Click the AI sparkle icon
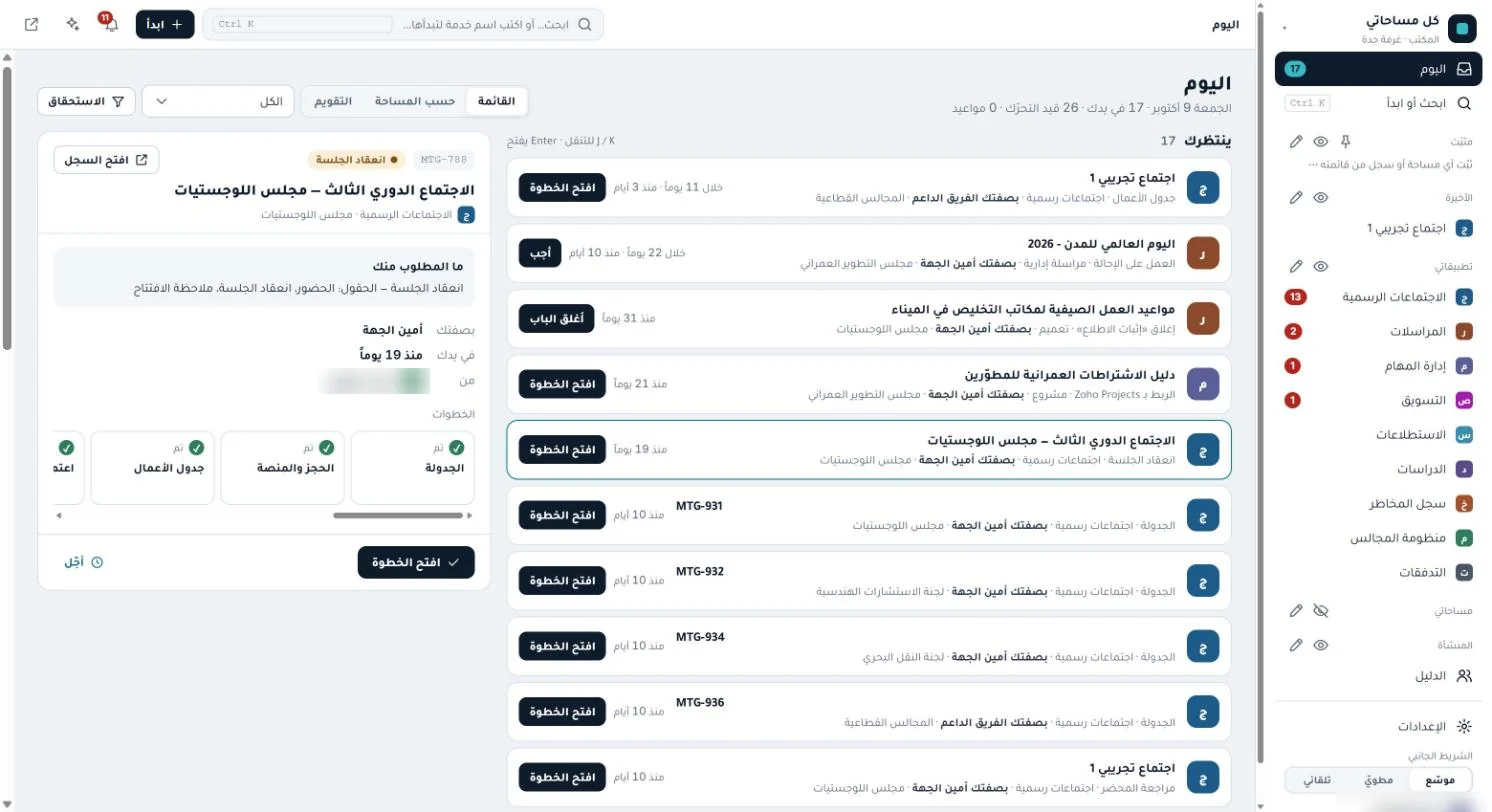1492x812 pixels. coord(72,24)
